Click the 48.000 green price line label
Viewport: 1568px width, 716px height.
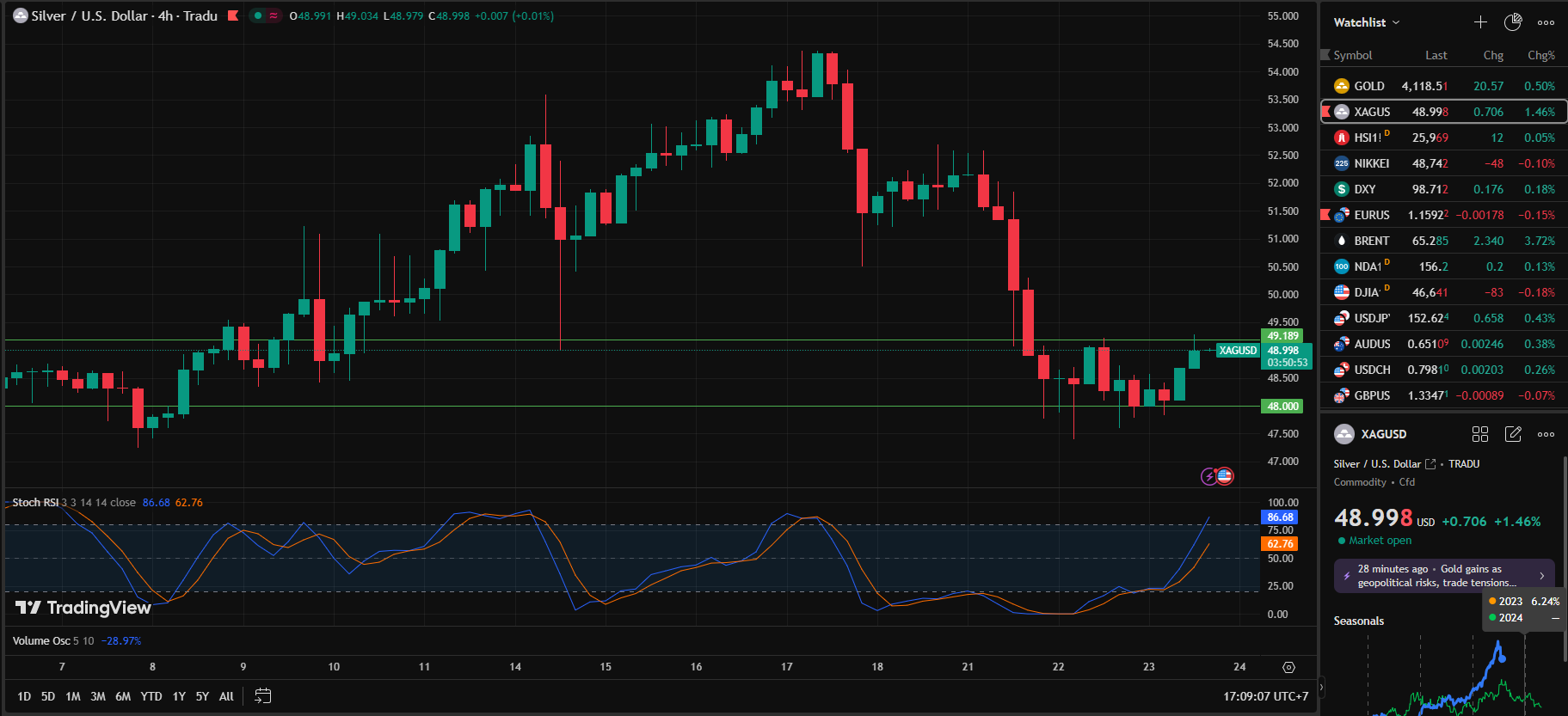[x=1282, y=407]
